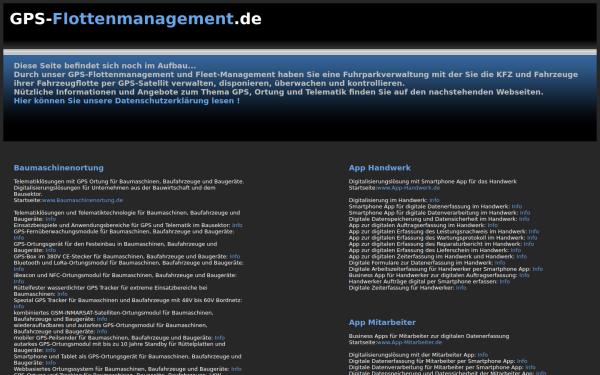Open Info for Digitale Datenverarbeitung für Mitarbeiter
Viewport: 600px width, 375px height.
(x=530, y=367)
